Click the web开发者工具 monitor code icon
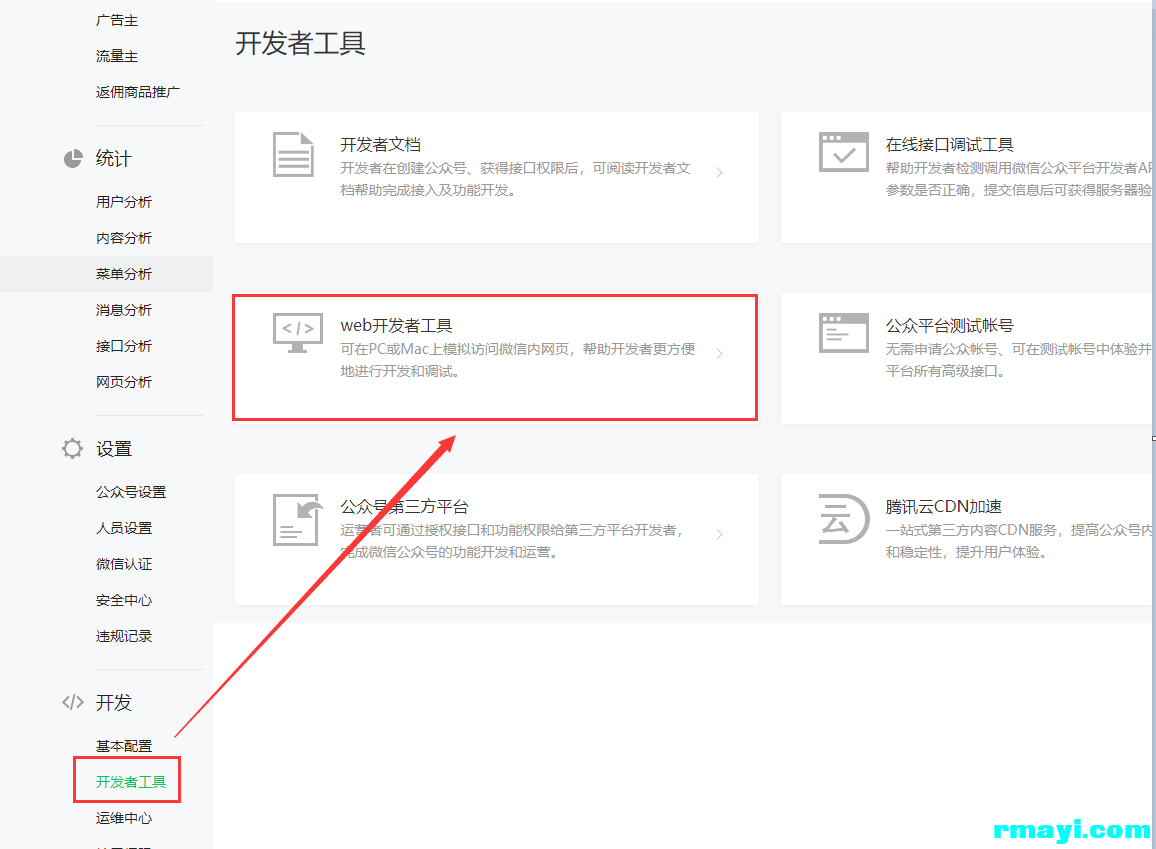The image size is (1156, 849). (298, 333)
